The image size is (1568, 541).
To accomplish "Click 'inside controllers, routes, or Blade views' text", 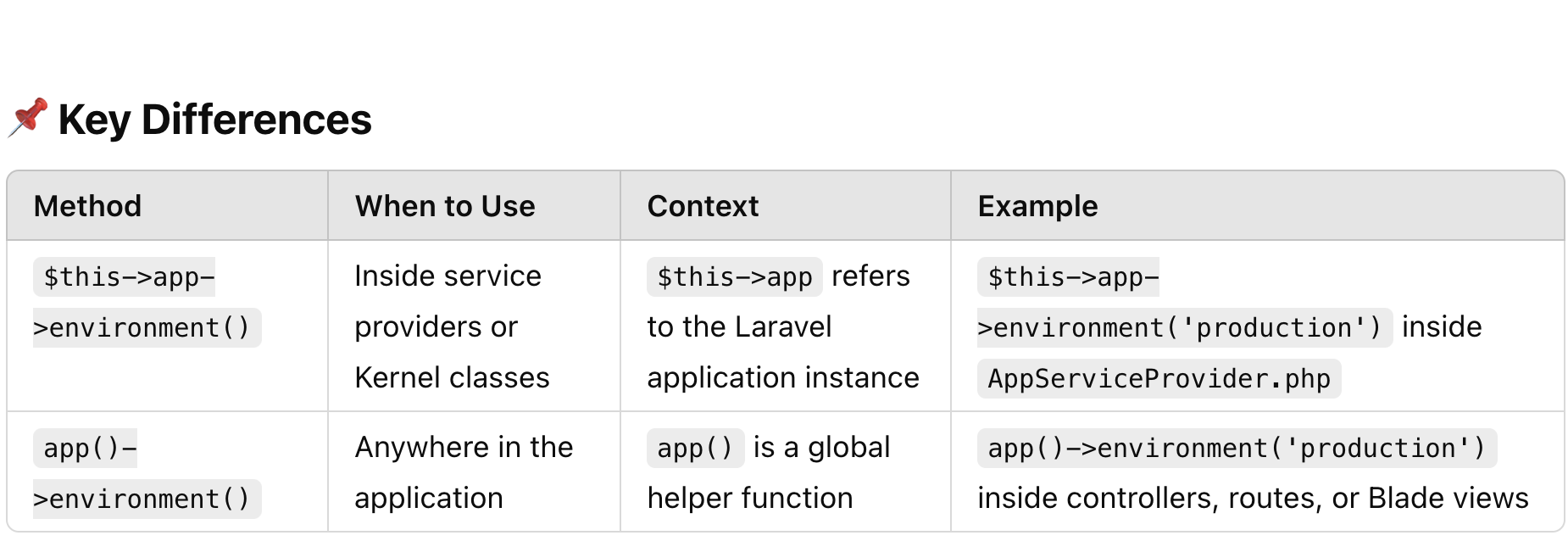I will coord(1253,498).
